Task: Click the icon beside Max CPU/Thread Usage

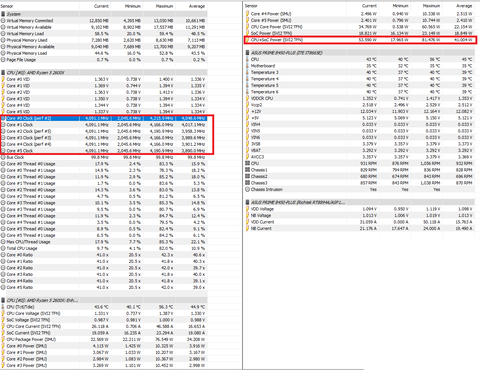Action: [x=3, y=242]
